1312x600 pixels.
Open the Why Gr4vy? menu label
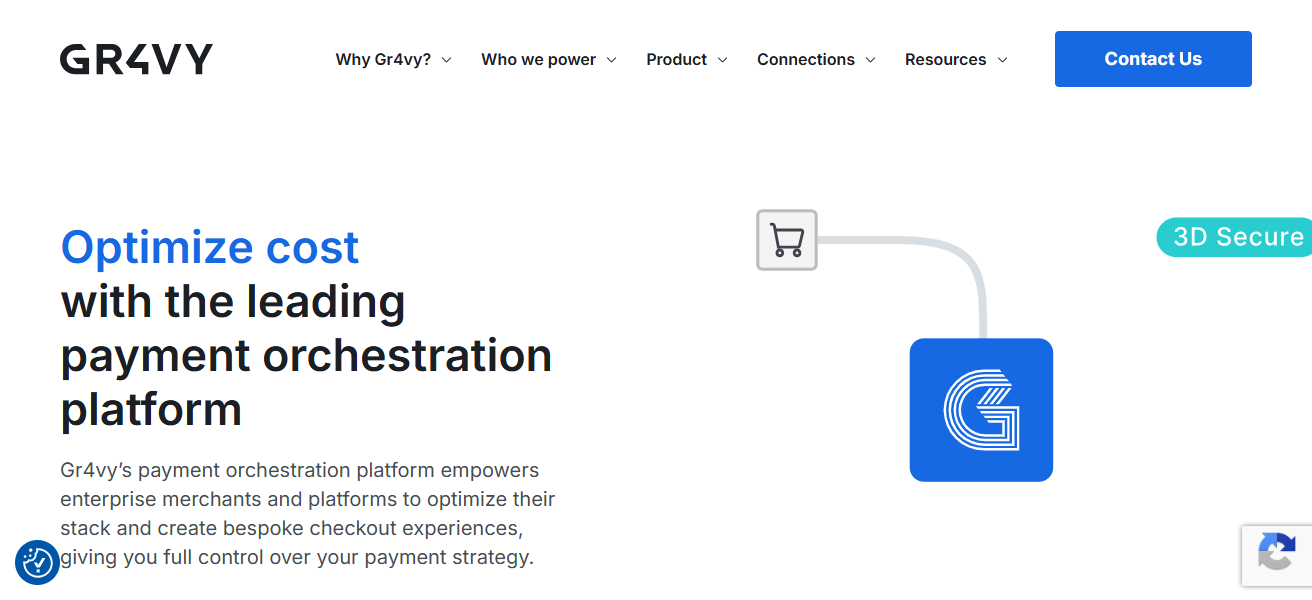click(383, 60)
